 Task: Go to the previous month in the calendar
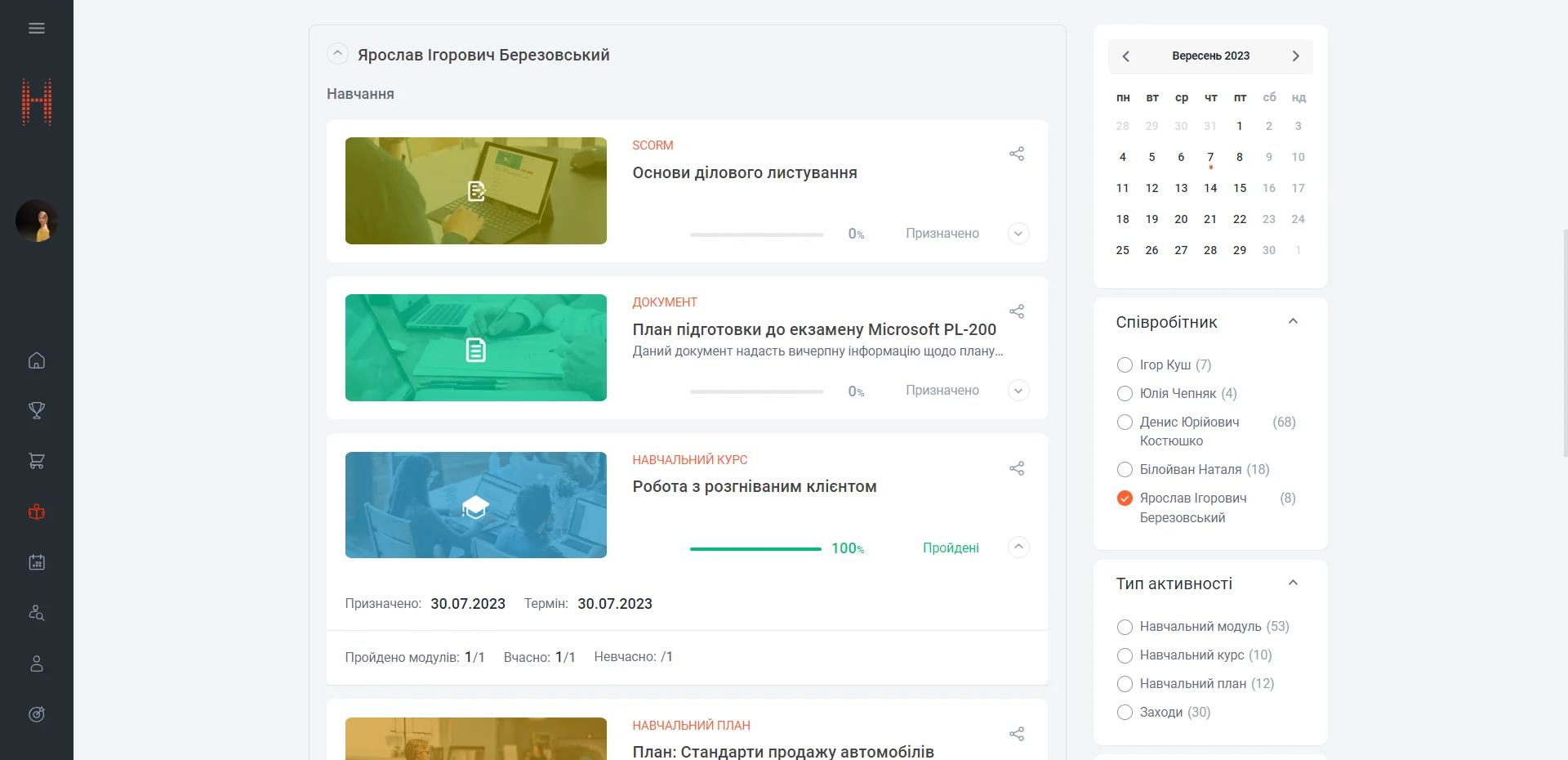1126,56
